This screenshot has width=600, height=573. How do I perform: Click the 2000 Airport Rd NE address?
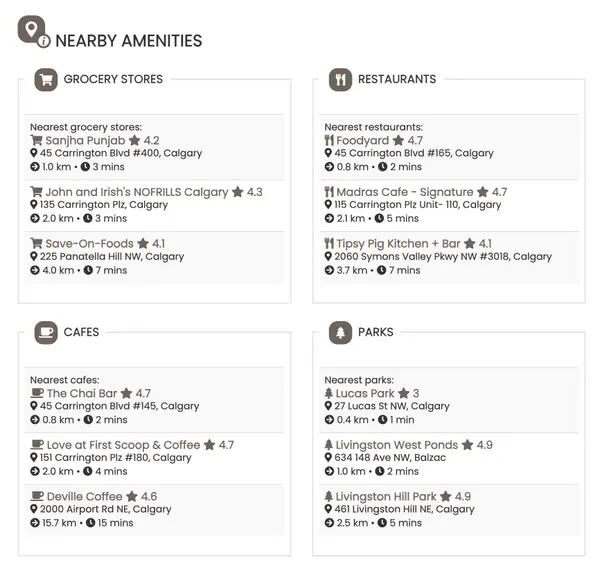105,509
